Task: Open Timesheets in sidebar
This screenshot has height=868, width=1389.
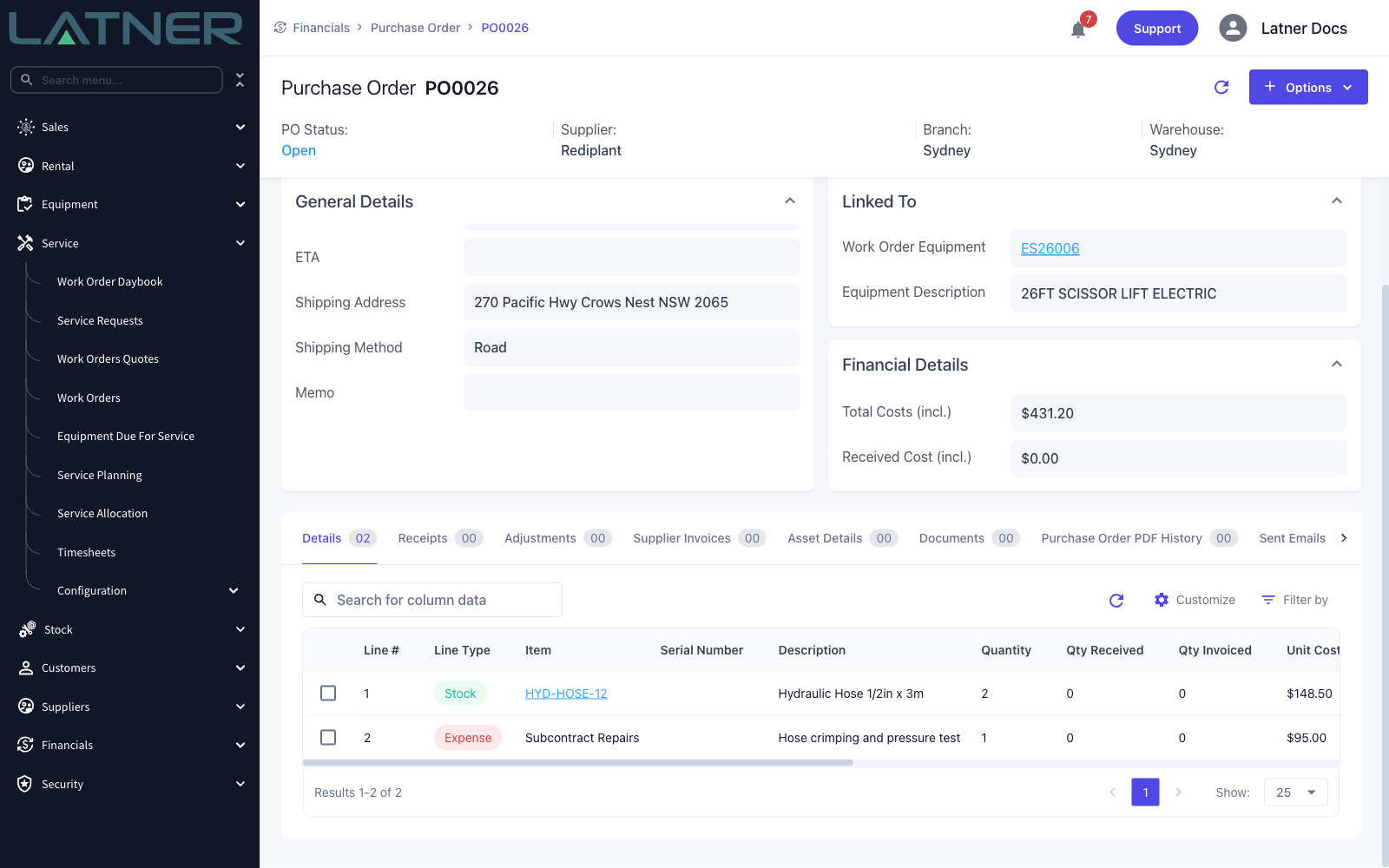Action: 86,552
